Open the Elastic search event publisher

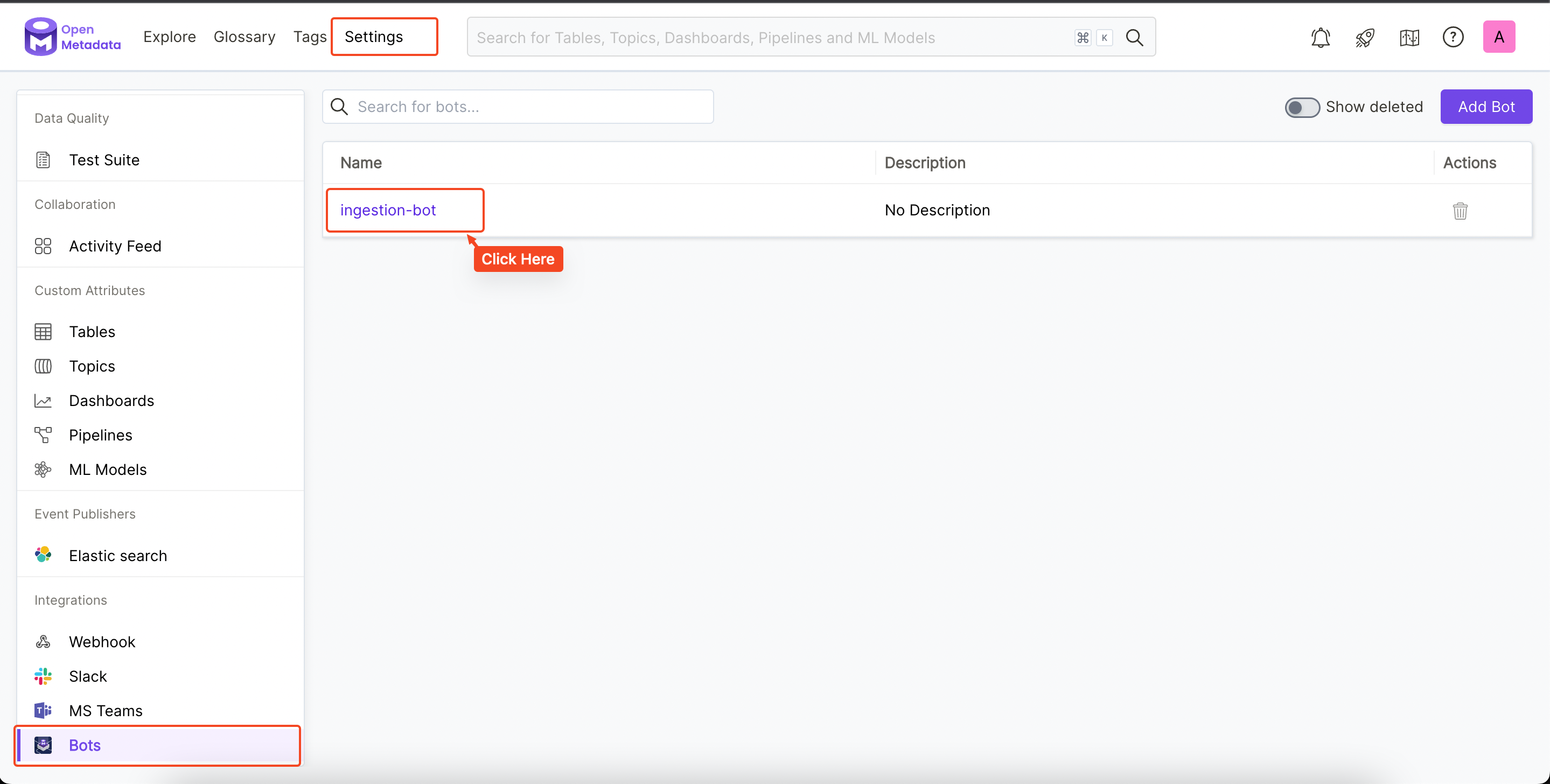[117, 555]
